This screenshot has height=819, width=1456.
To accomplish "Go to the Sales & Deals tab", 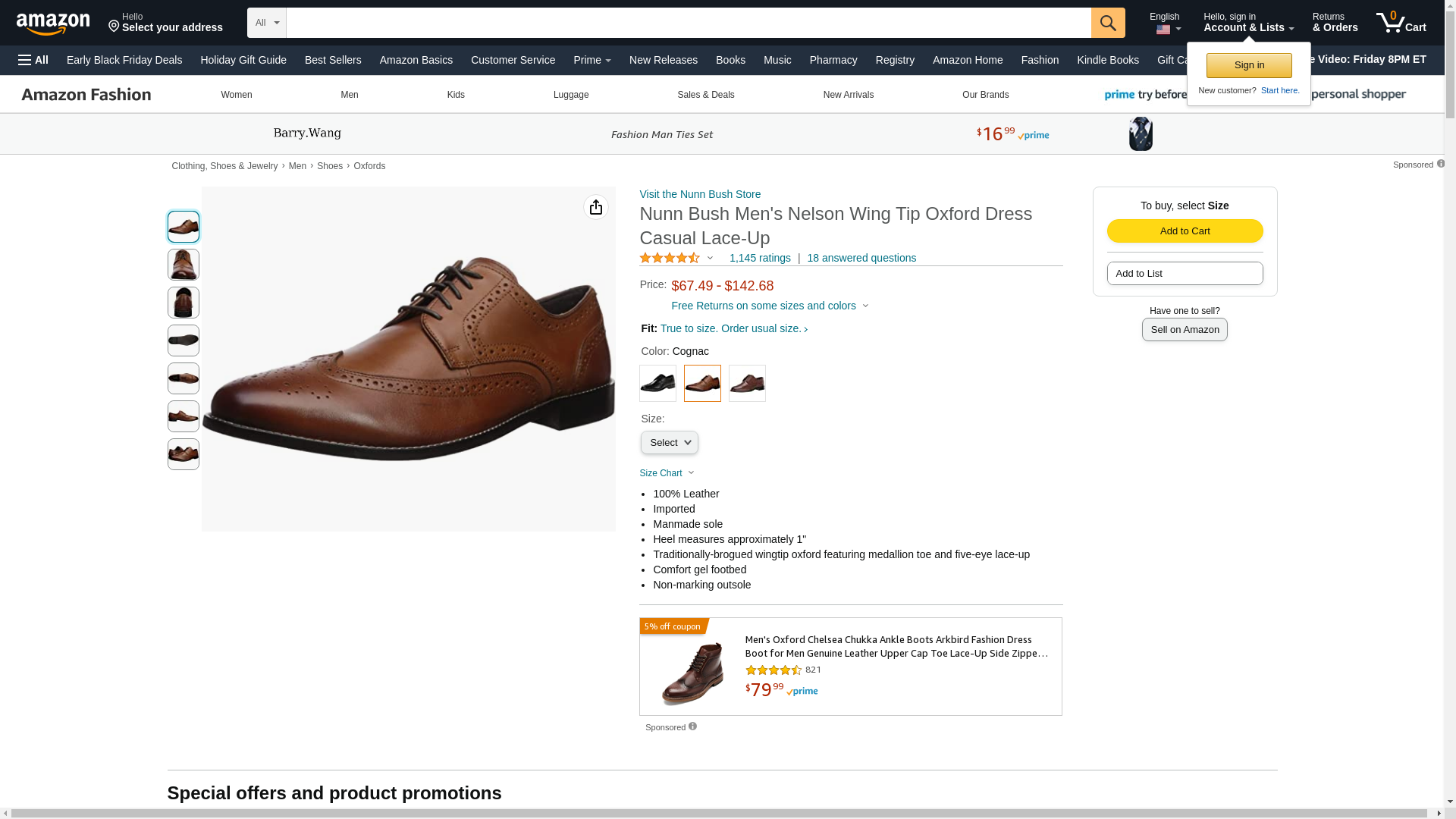I will point(705,95).
